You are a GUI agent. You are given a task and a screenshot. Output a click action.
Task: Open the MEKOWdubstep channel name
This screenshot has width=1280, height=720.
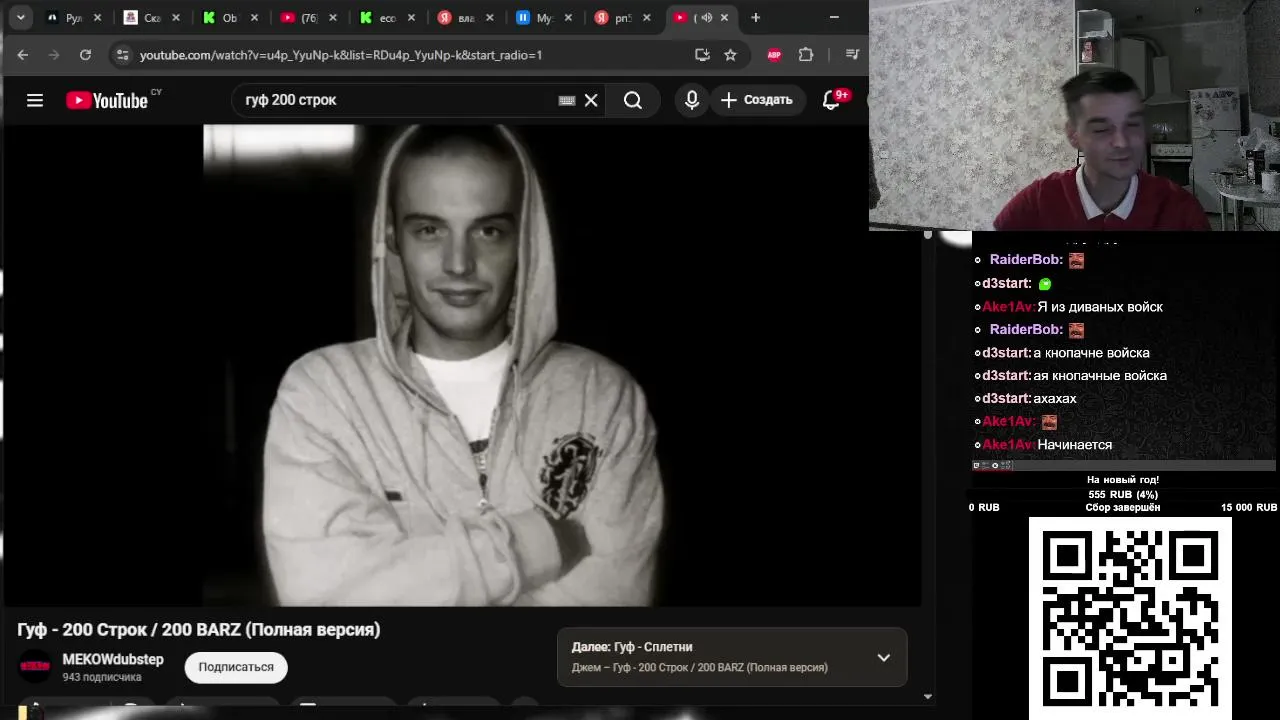pos(113,660)
